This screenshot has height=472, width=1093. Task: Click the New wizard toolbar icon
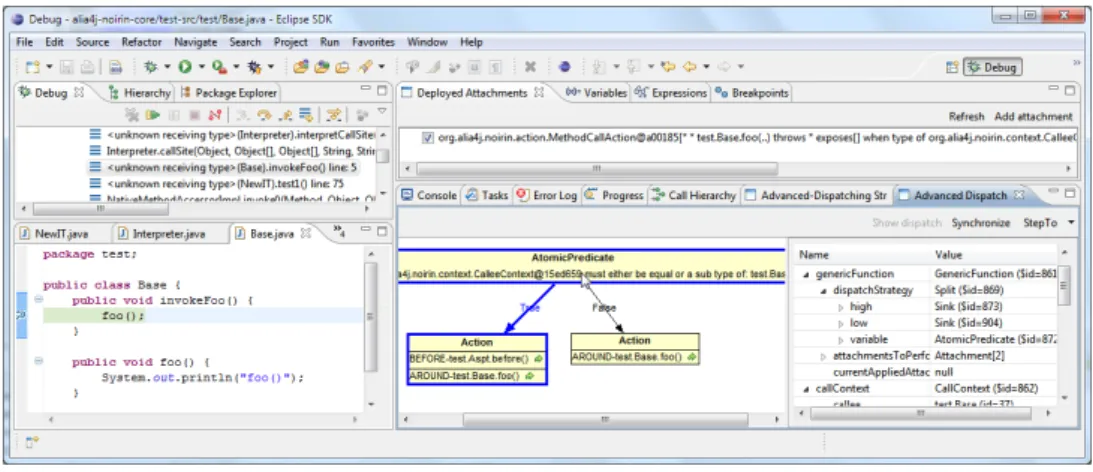(32, 67)
